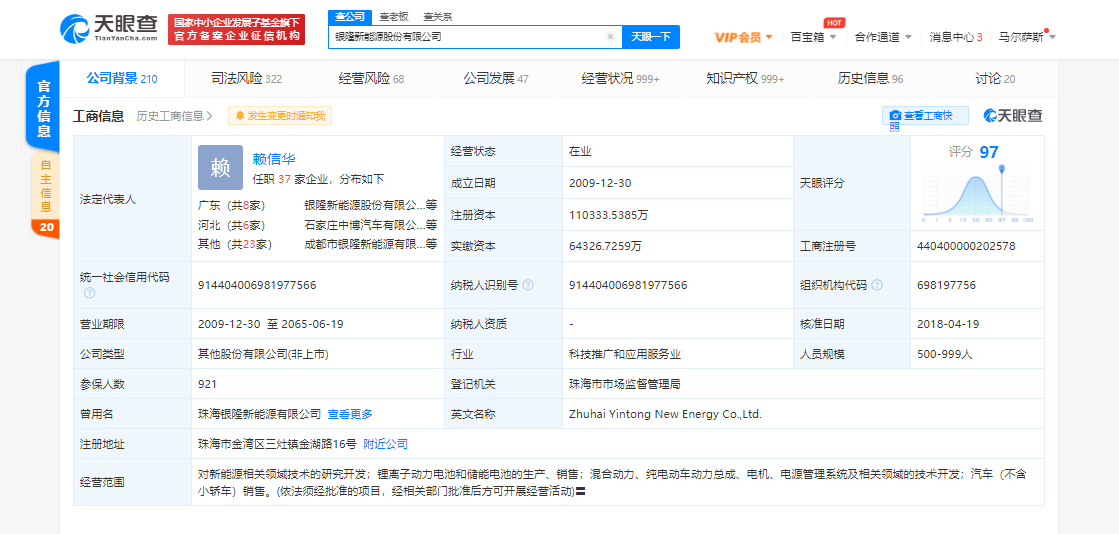Open the 经营状况 tab
The height and width of the screenshot is (534, 1119).
(620, 79)
